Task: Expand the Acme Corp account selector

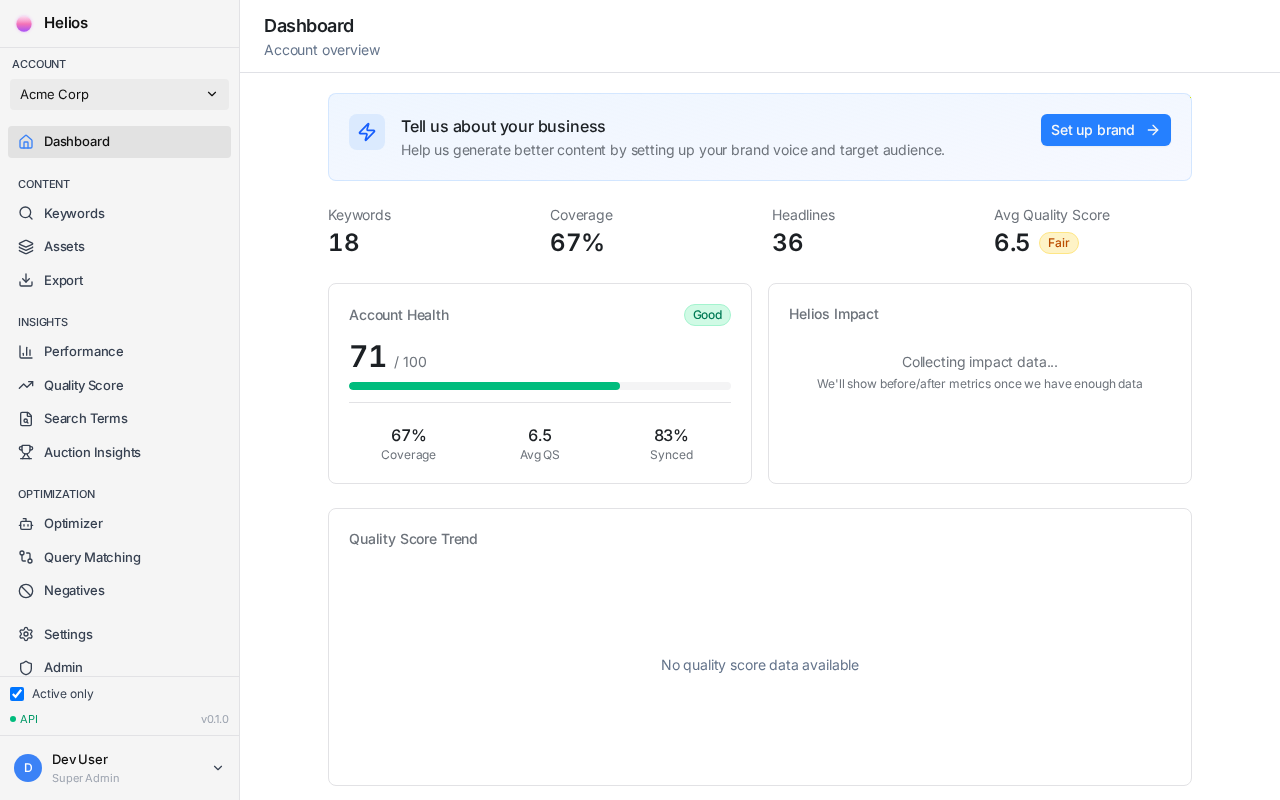Action: pos(119,94)
